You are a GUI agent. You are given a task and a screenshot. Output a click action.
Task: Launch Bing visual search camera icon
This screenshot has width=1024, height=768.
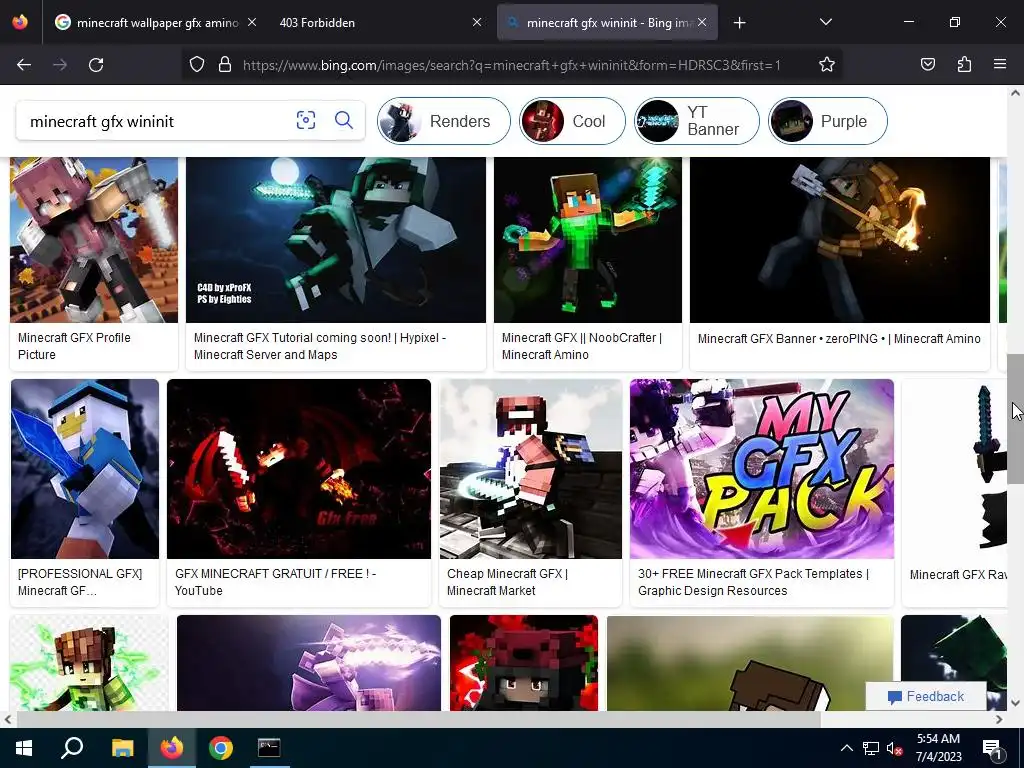point(306,120)
